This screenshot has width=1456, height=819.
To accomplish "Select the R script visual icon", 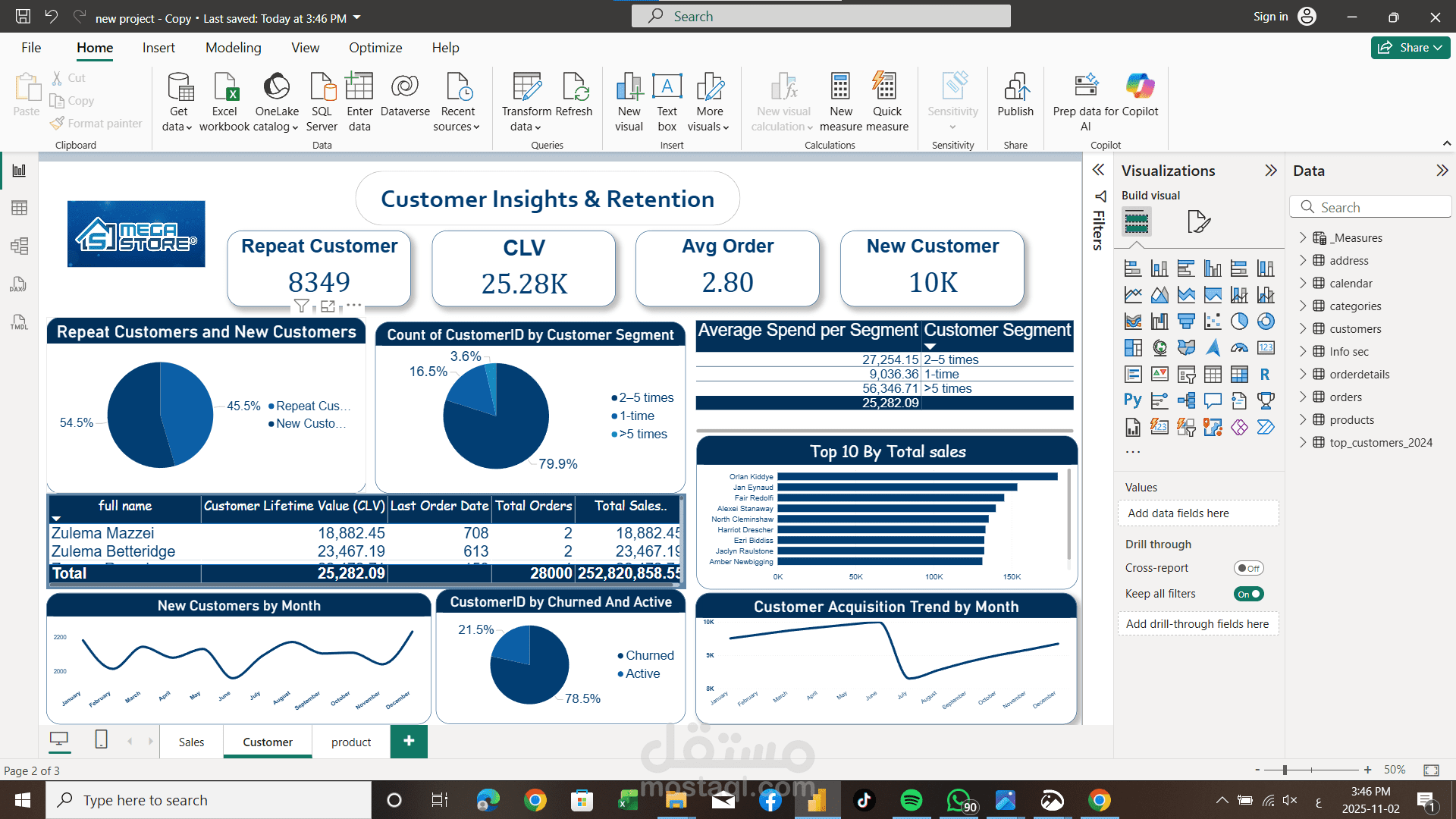I will pos(1266,374).
